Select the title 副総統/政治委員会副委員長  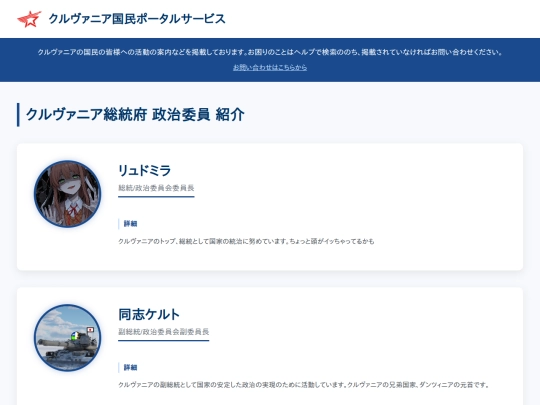coord(164,332)
